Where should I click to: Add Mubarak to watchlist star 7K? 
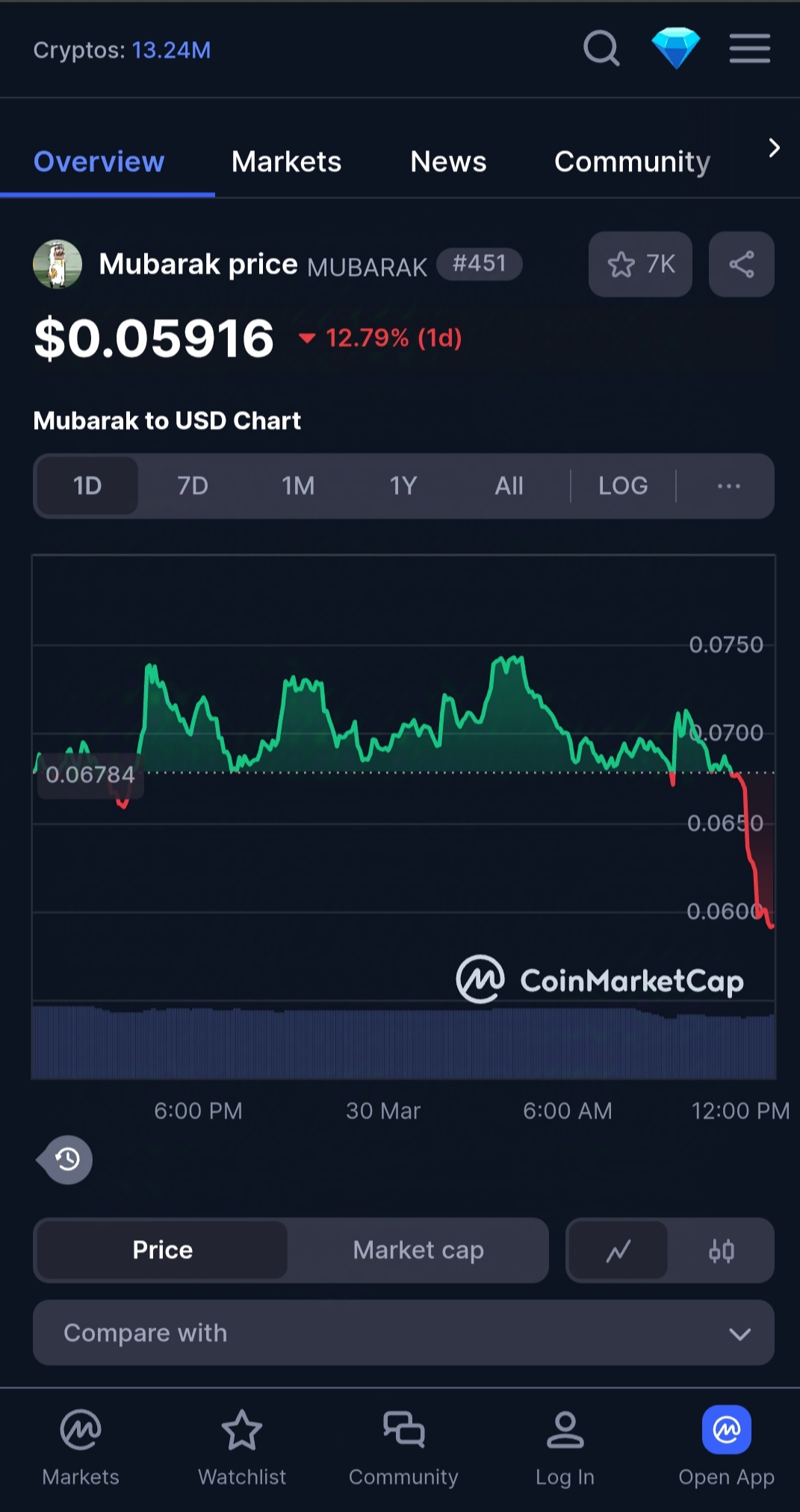pos(640,264)
